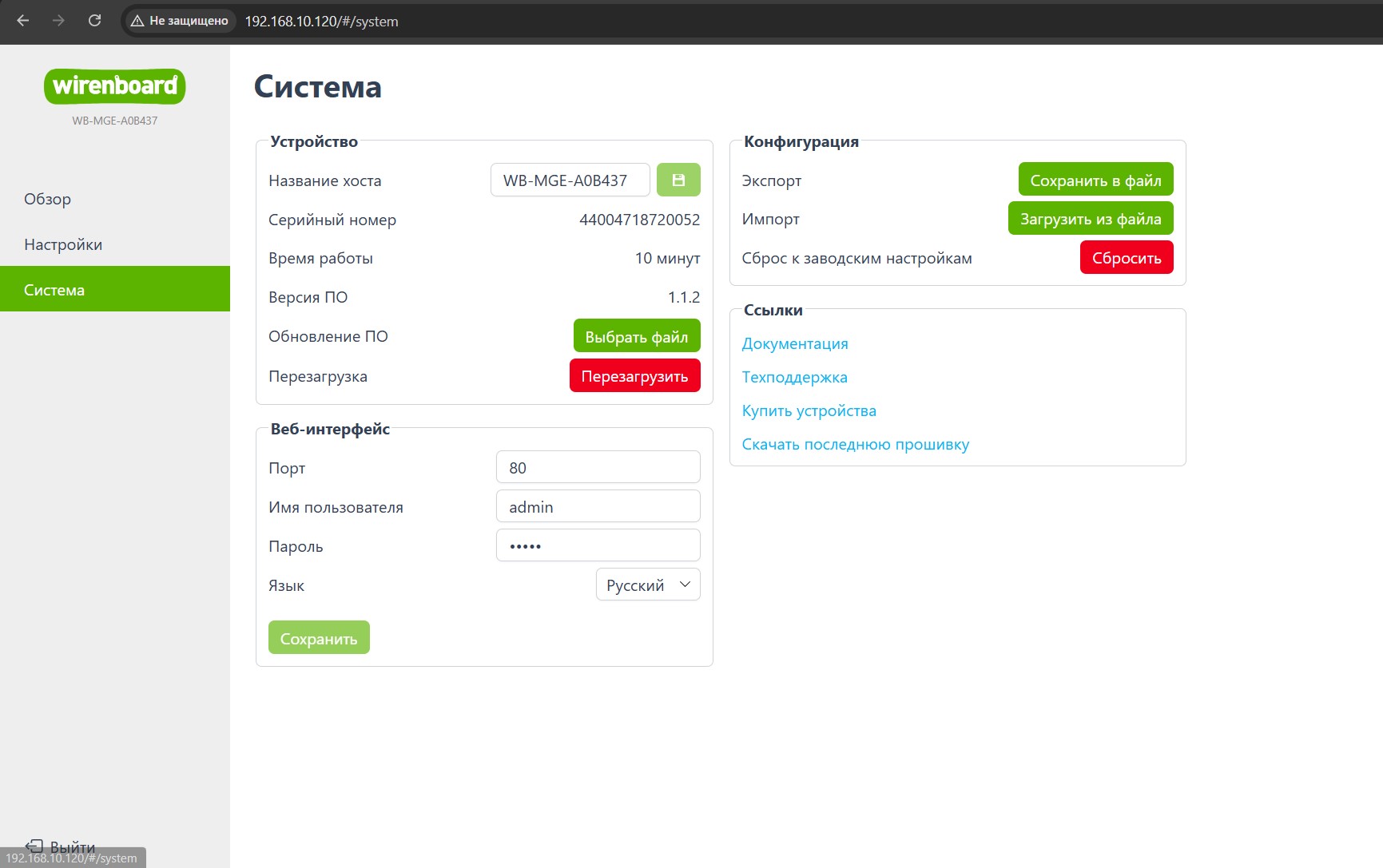Click the browser back arrow
Screen dimensions: 1383x868
pyautogui.click(x=23, y=21)
